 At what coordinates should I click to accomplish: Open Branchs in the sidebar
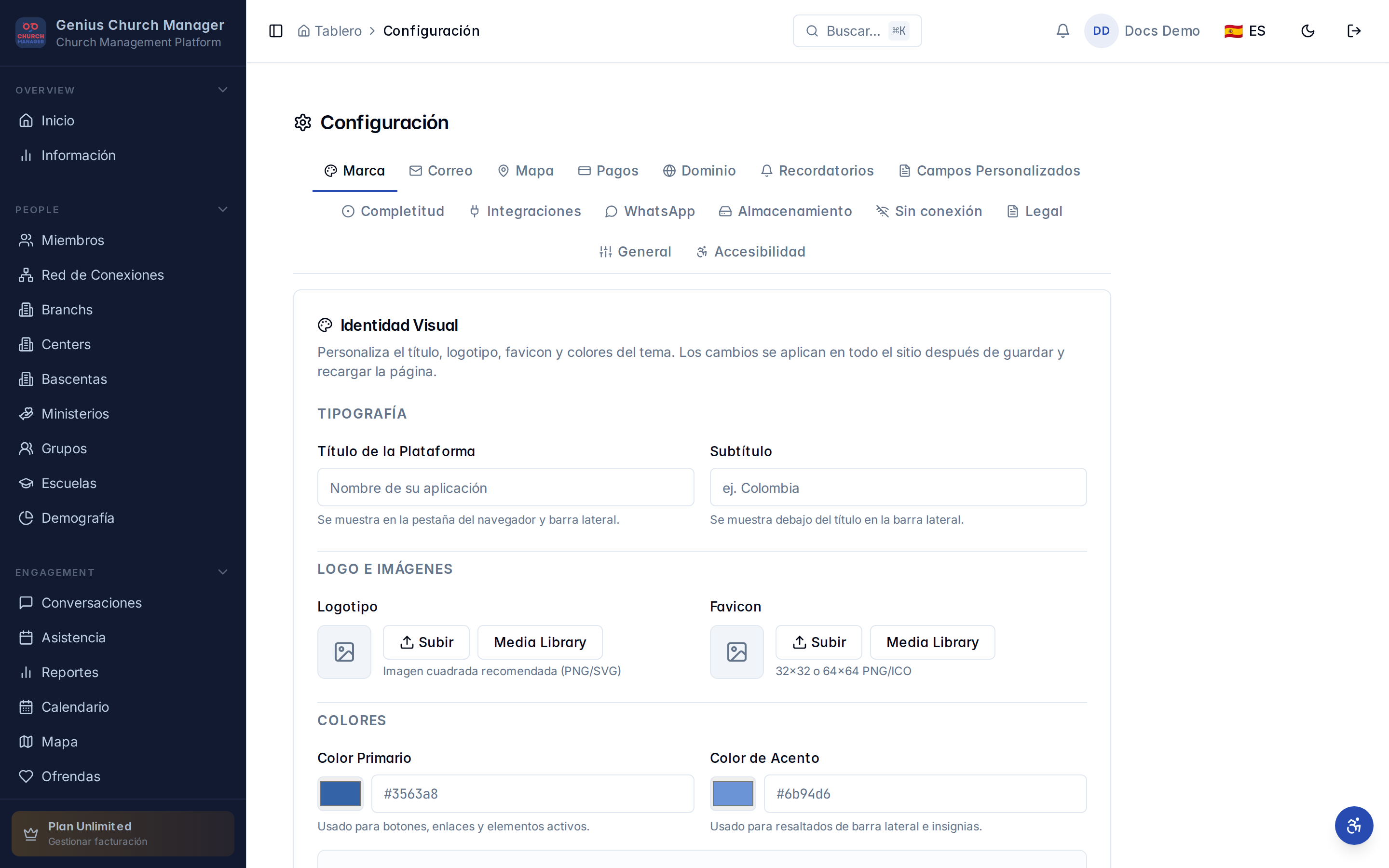[123, 310]
